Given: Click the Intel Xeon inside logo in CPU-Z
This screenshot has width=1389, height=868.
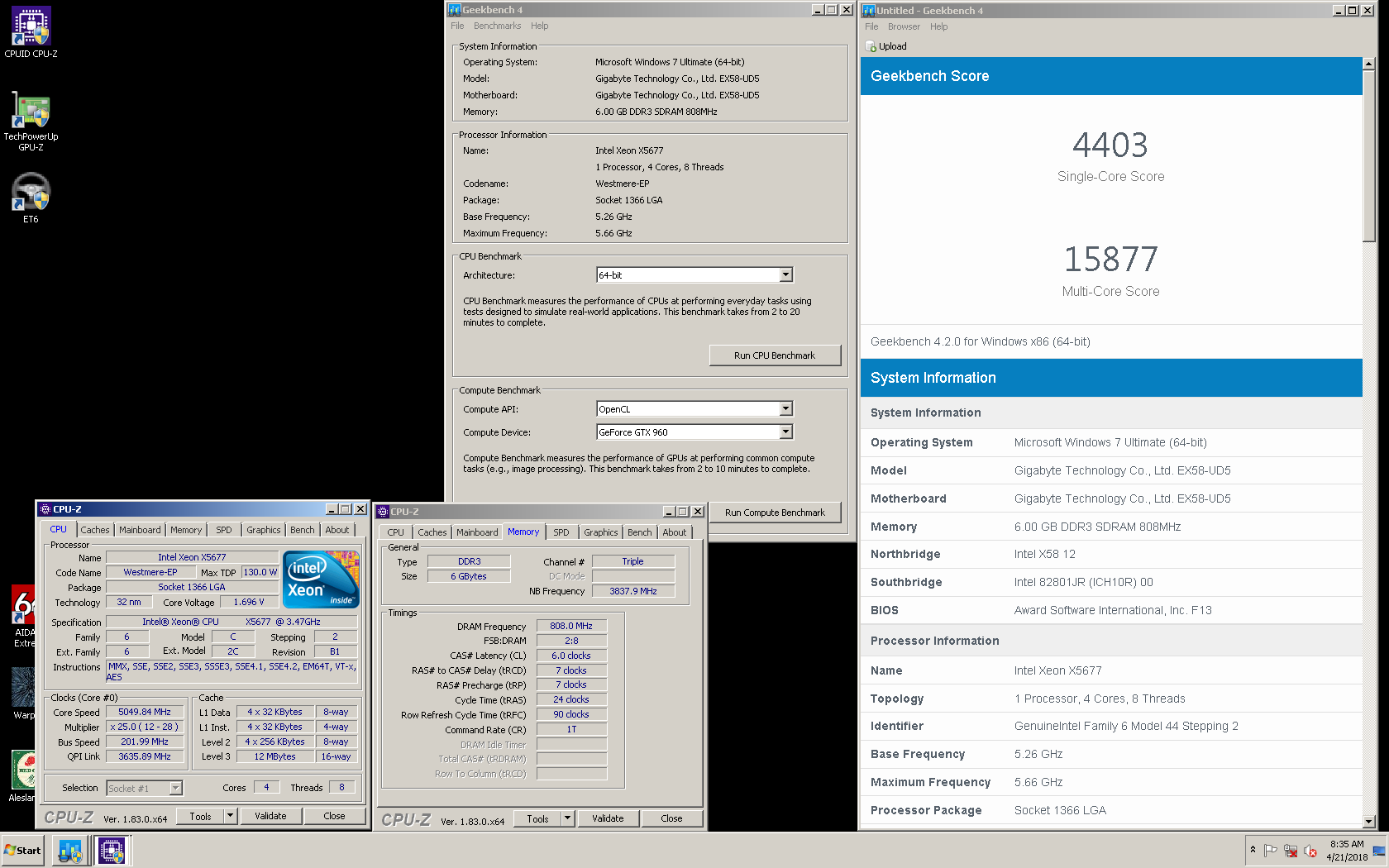Looking at the screenshot, I should [321, 579].
